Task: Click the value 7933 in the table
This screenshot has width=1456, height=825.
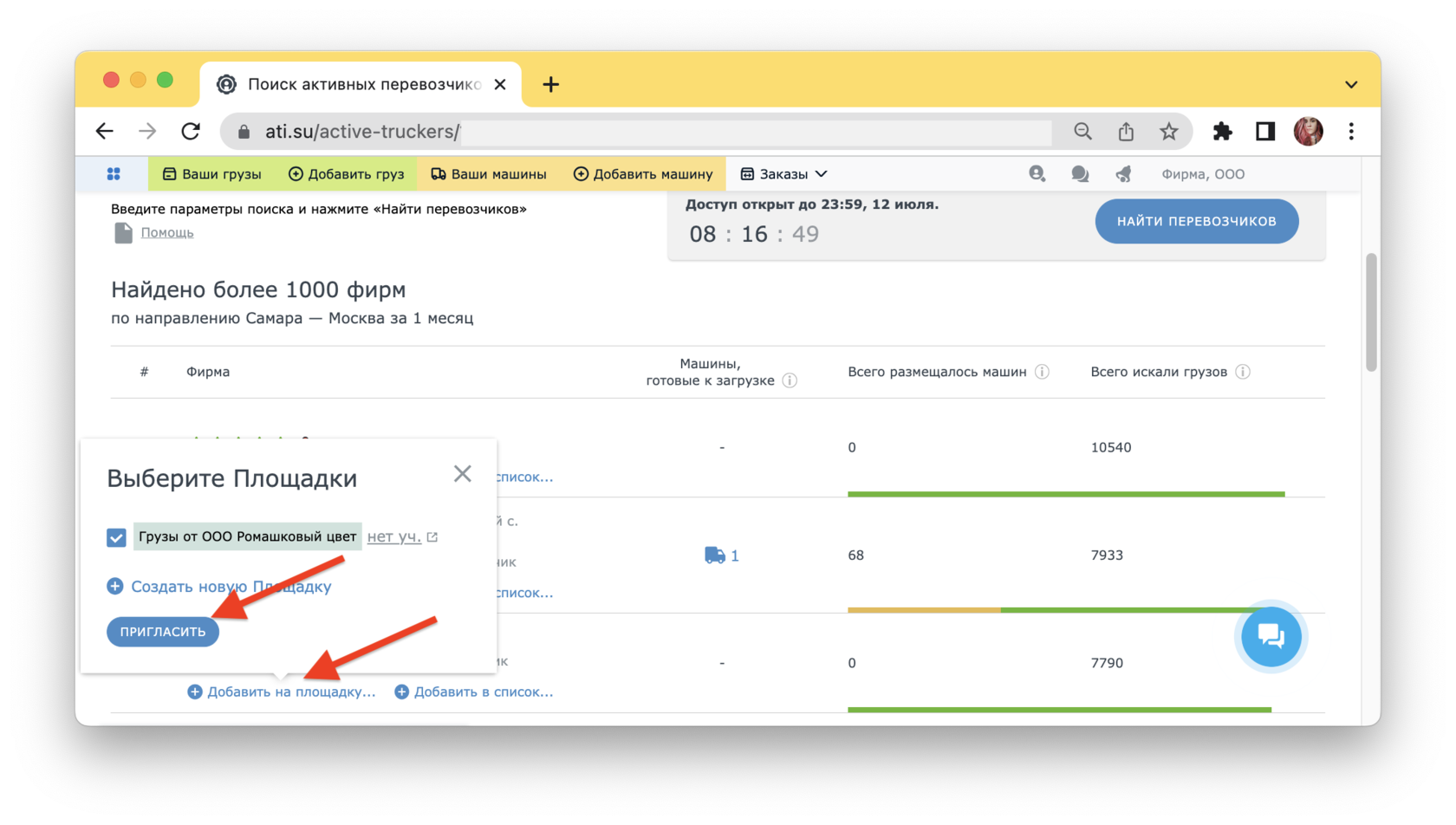Action: 1107,555
